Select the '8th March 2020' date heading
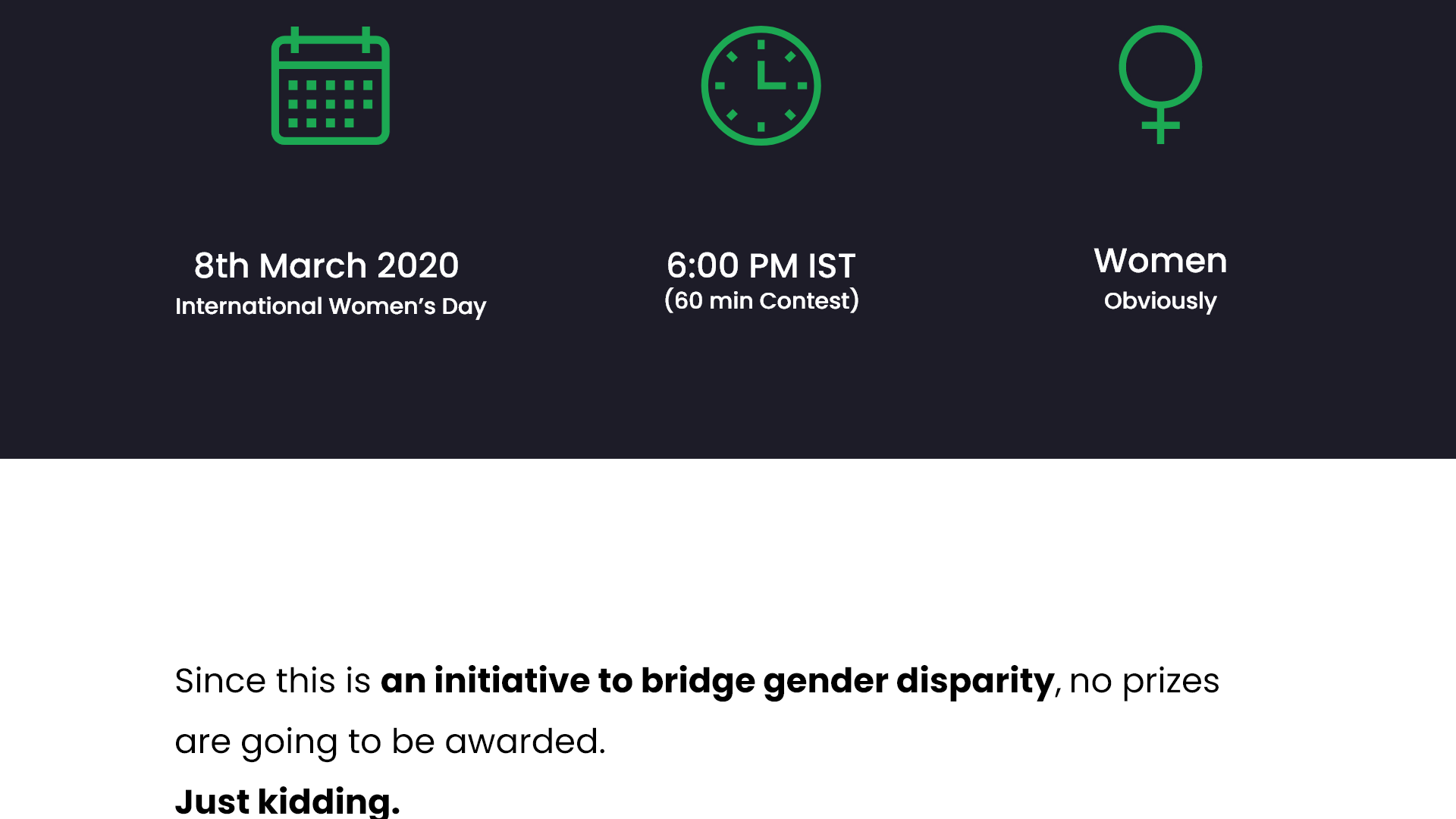Image resolution: width=1456 pixels, height=819 pixels. (327, 265)
